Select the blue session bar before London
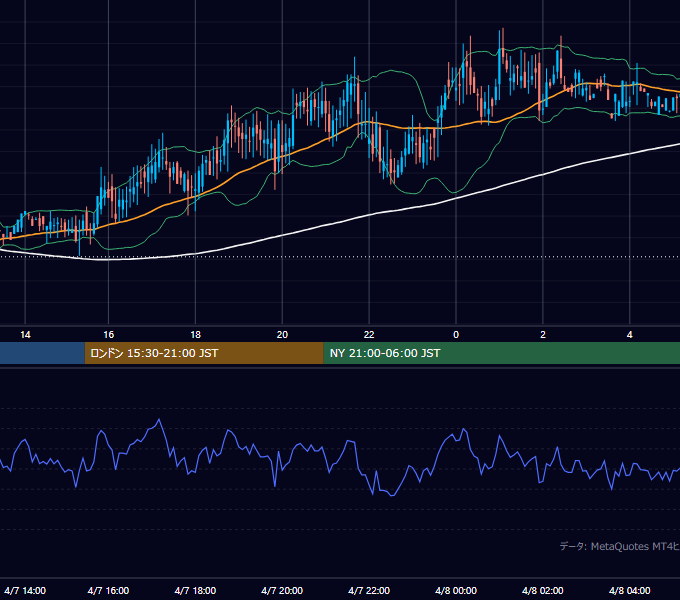The height and width of the screenshot is (600, 680). [42, 353]
